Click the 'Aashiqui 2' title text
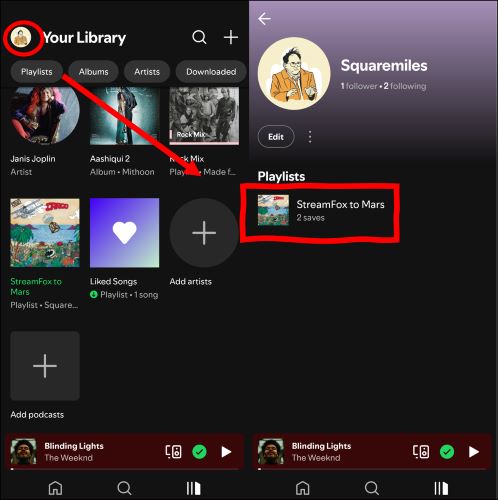This screenshot has height=500, width=498. pos(110,159)
